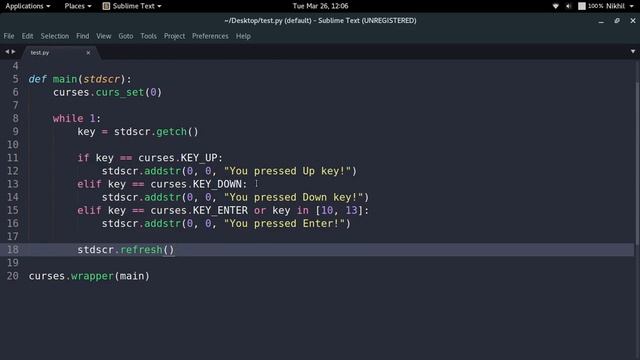Click "refresh" on line 18

[x=141, y=249]
